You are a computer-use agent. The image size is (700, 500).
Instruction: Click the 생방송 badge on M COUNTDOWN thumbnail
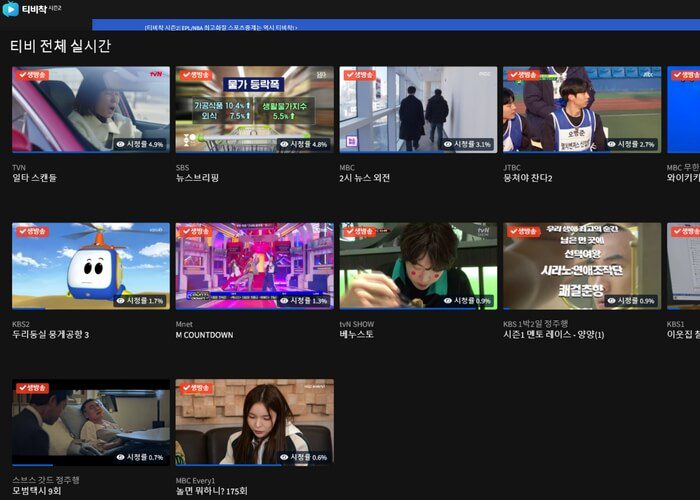195,231
